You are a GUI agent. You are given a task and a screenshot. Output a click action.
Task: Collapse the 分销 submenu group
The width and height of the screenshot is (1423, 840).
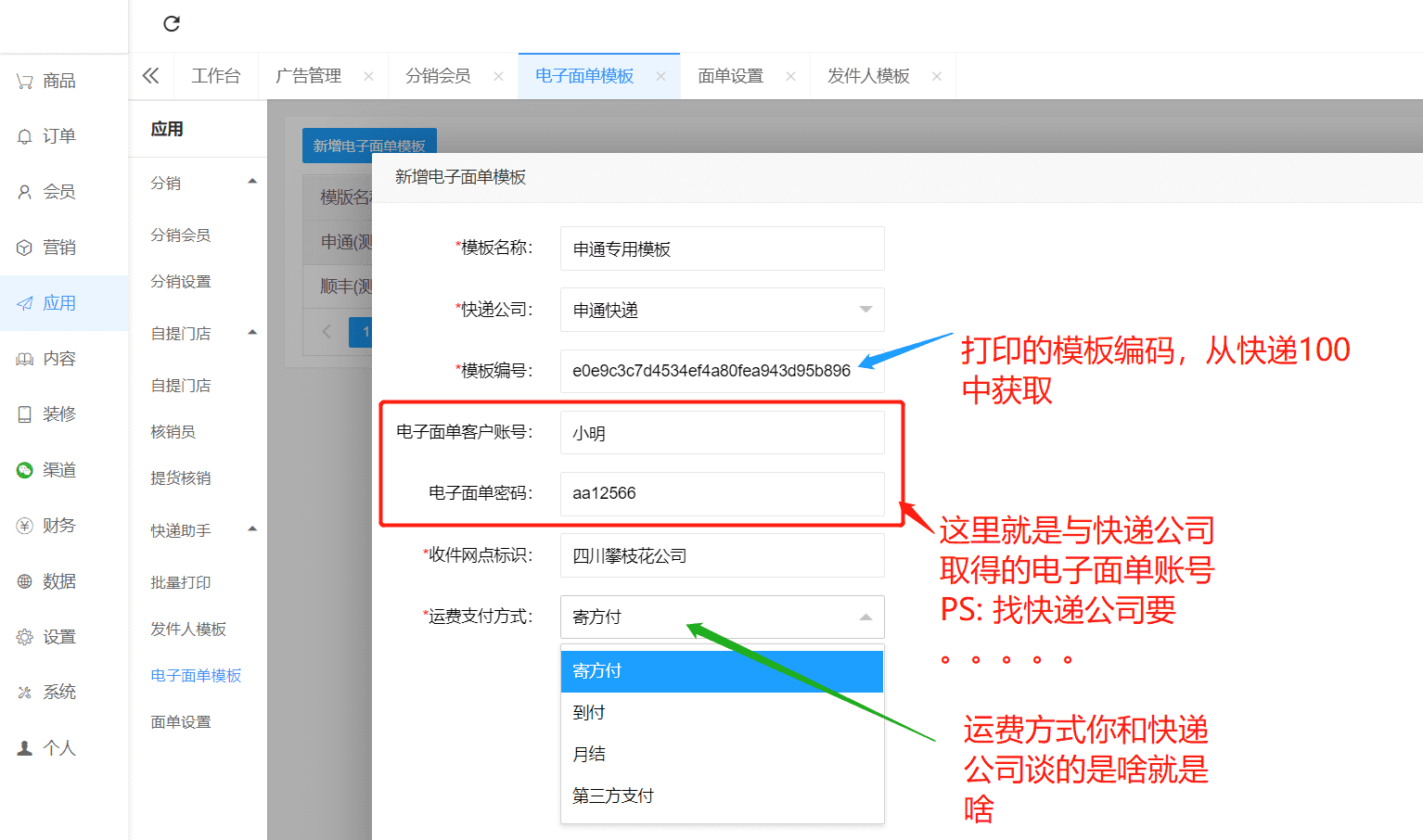(x=252, y=182)
